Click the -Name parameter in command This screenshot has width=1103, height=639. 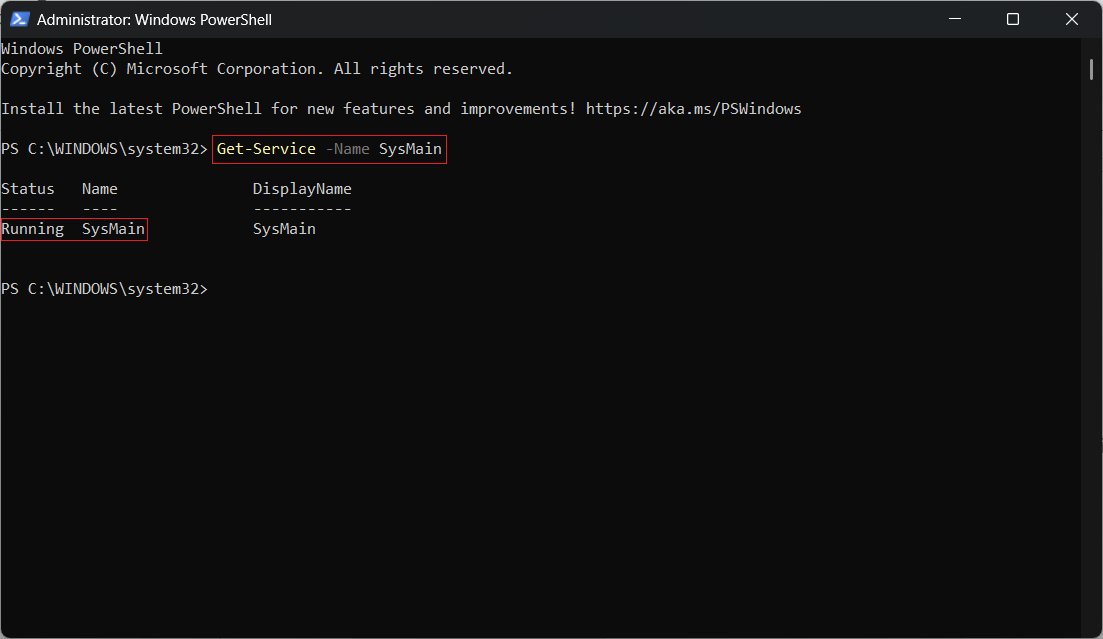(347, 149)
